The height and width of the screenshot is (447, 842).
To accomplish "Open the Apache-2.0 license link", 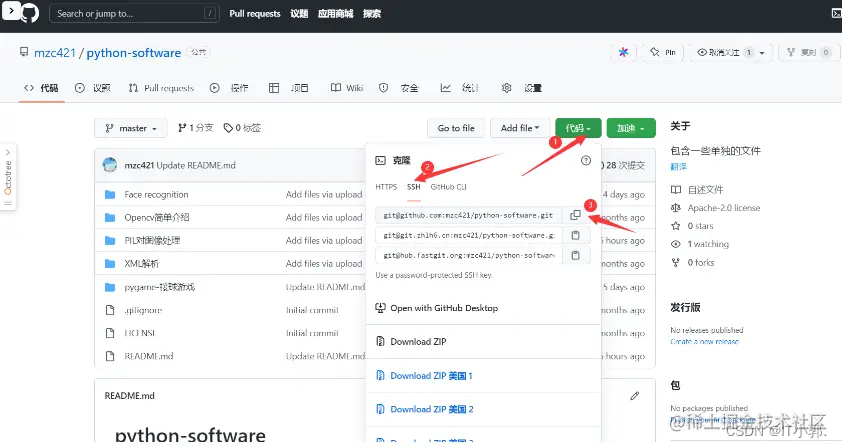I will (x=724, y=208).
